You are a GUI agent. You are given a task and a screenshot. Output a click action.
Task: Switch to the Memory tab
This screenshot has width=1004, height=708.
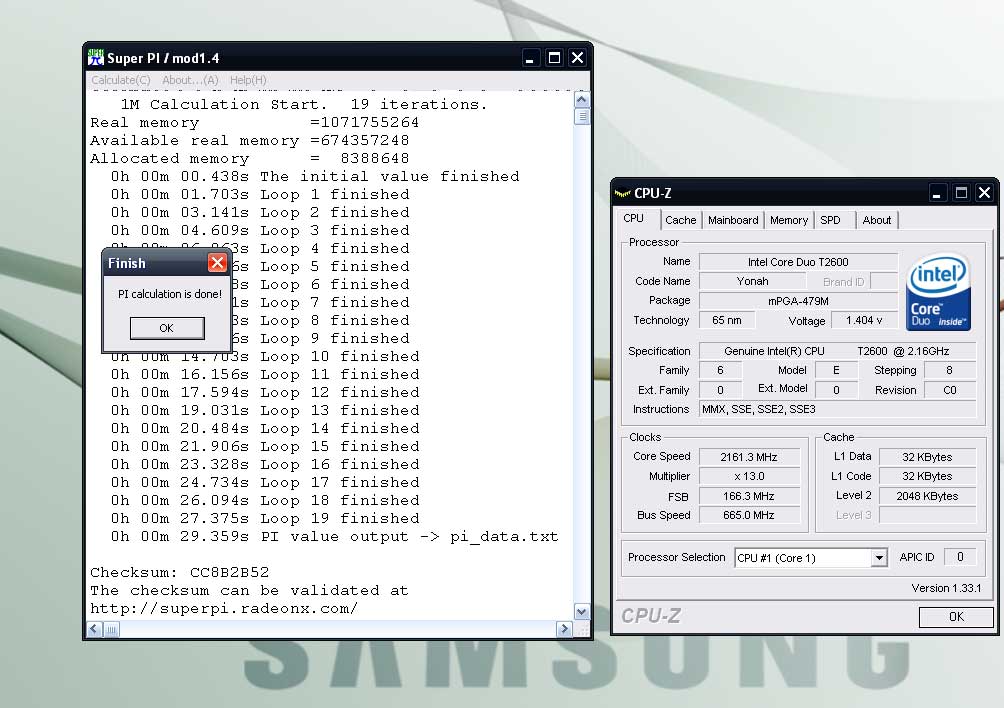coord(789,220)
